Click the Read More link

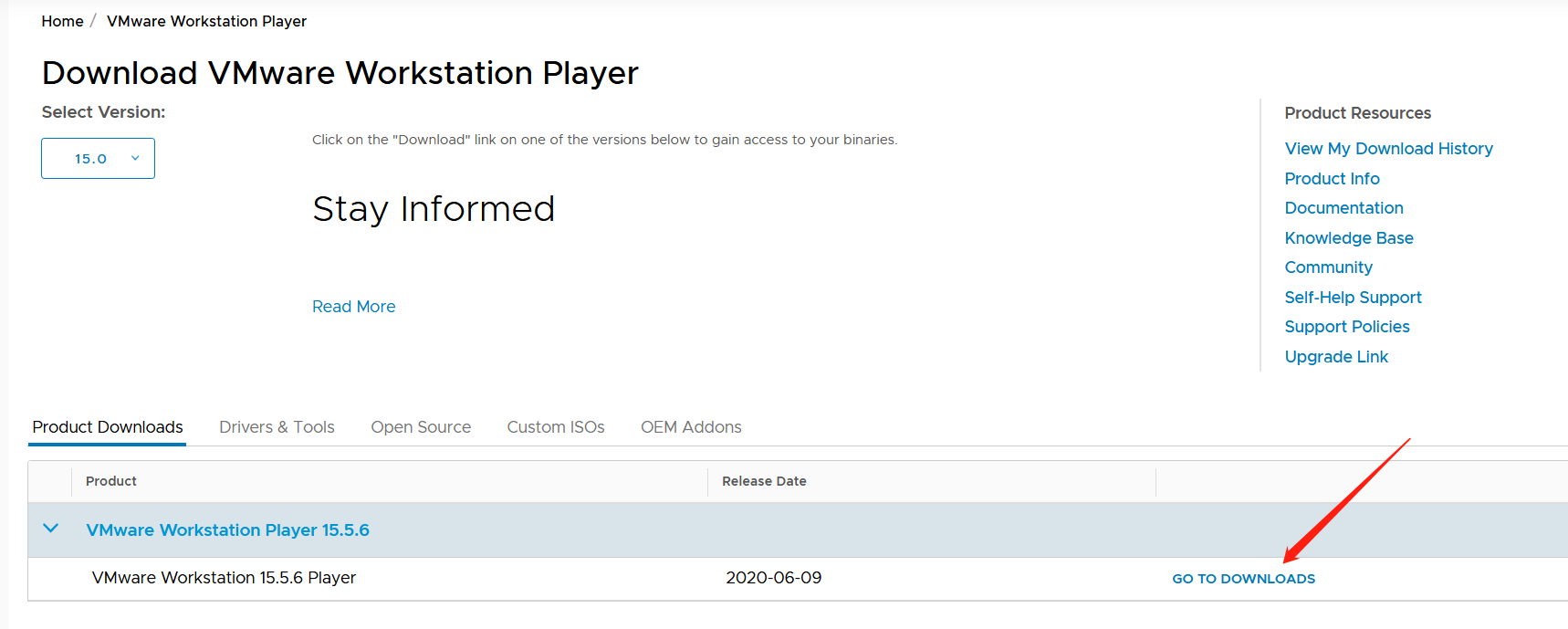[x=353, y=307]
